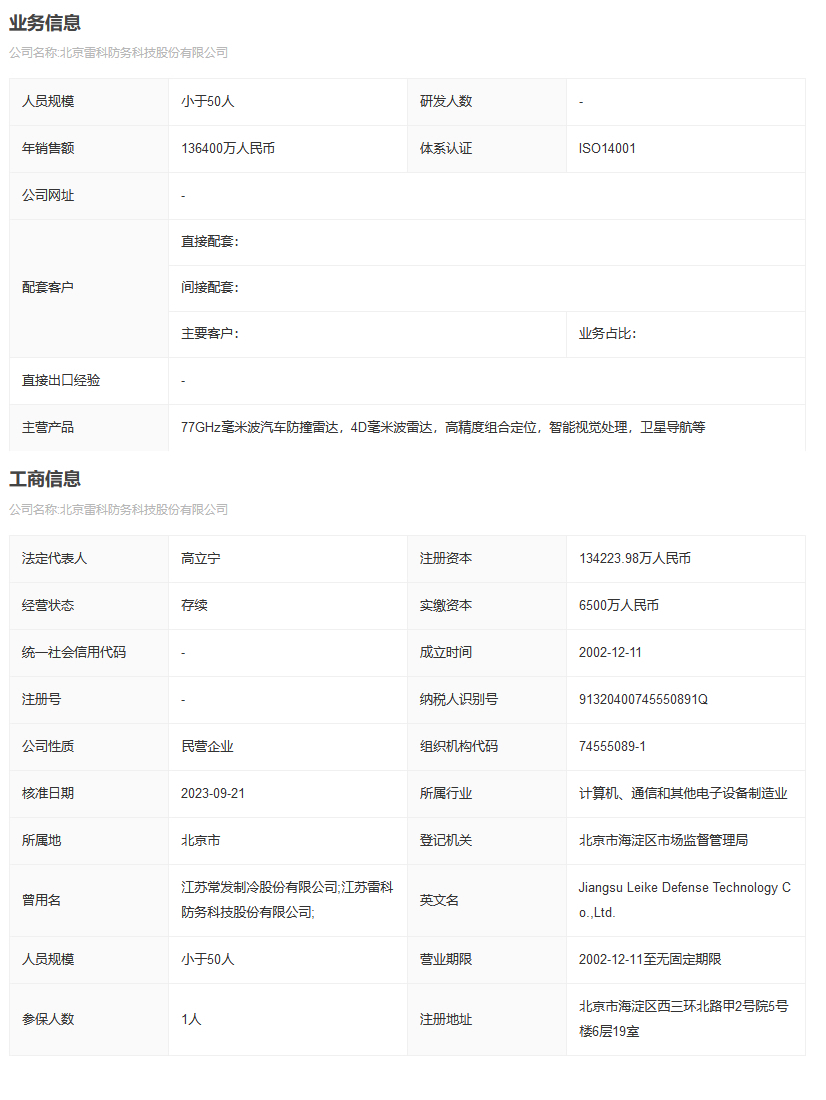The height and width of the screenshot is (1100, 826).
Task: Click the ISO14001 certification value
Action: click(607, 149)
